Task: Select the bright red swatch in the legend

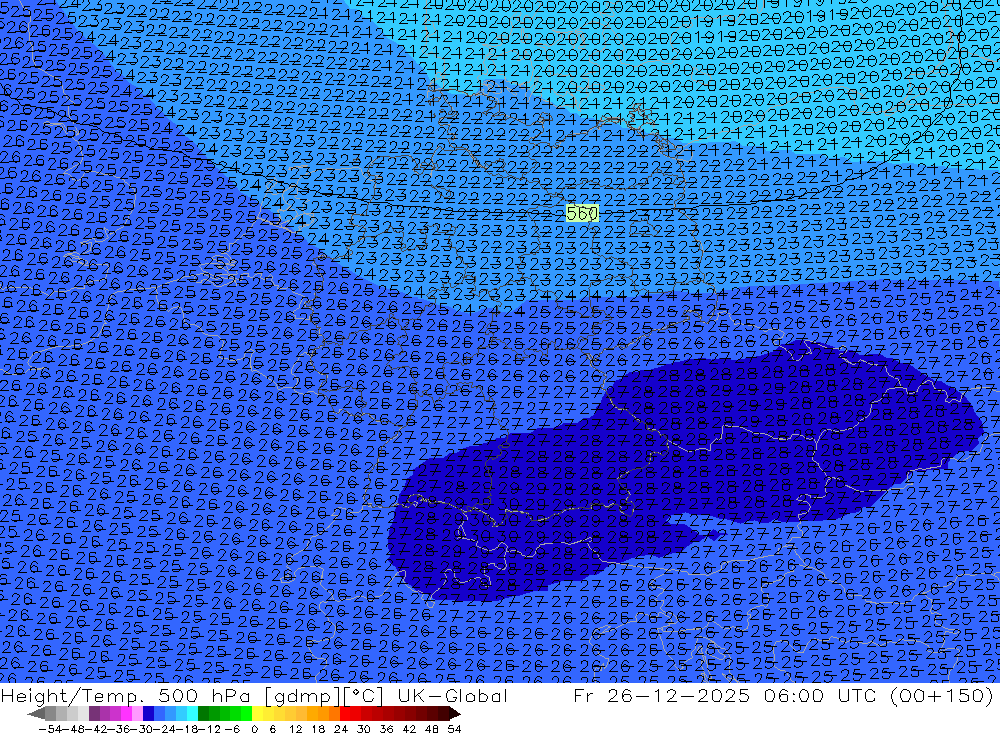Action: click(352, 713)
